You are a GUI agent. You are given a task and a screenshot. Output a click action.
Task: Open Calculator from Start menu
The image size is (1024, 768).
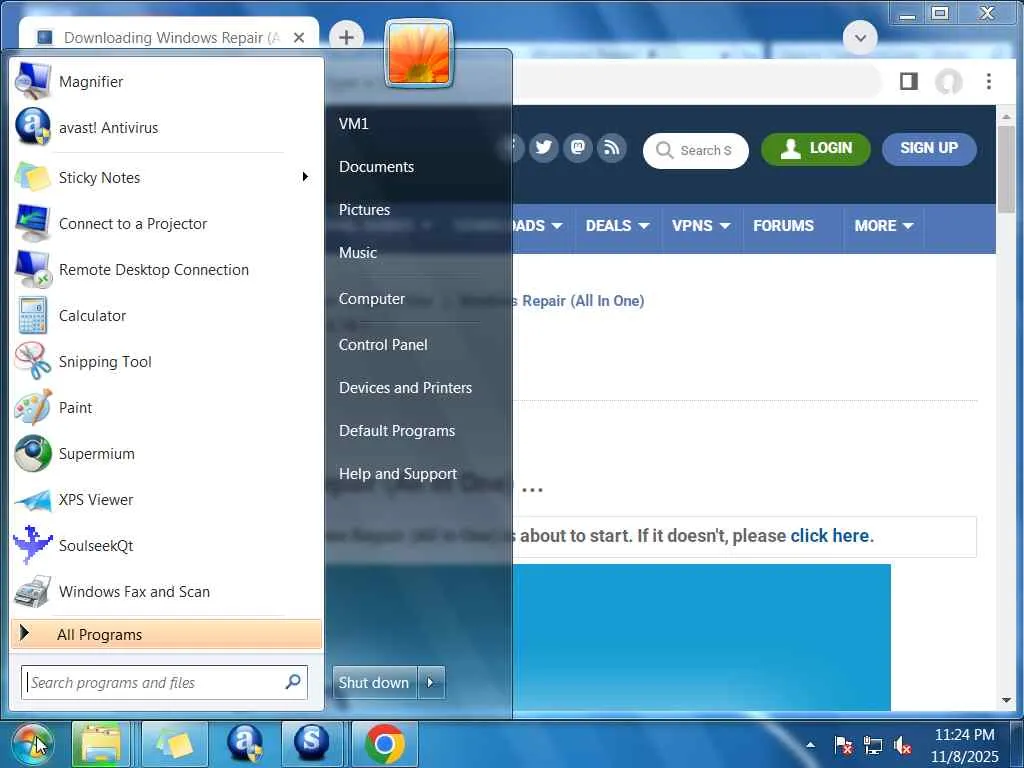(x=167, y=315)
